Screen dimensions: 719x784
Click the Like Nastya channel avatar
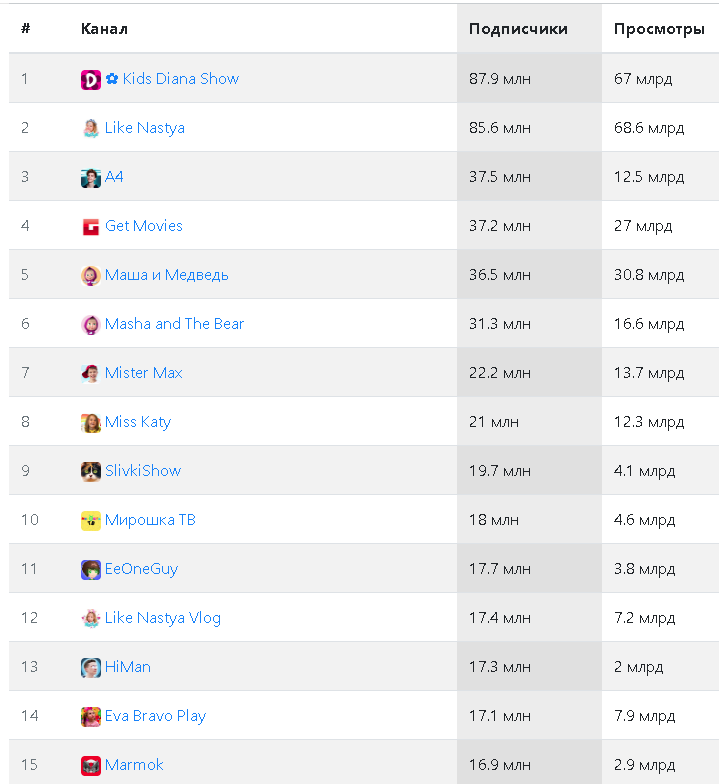[91, 129]
